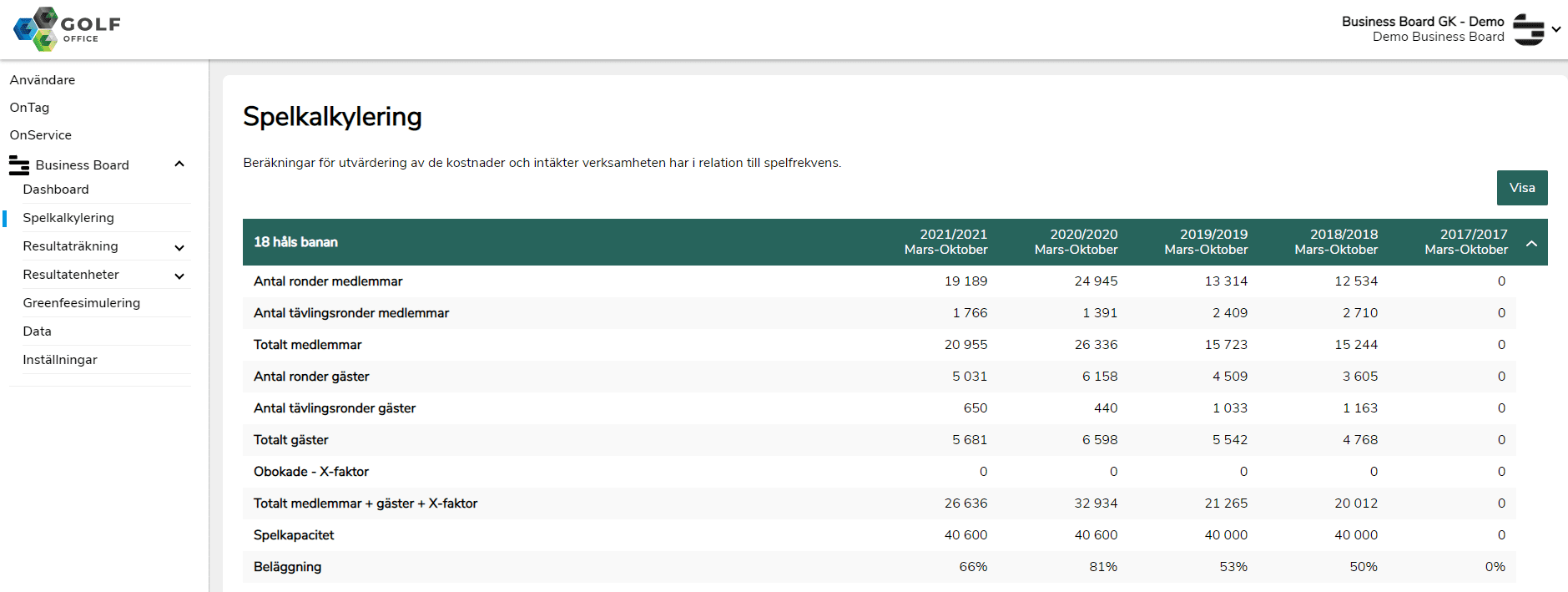The height and width of the screenshot is (592, 1568).
Task: Click the Golf Office logo
Action: [67, 29]
